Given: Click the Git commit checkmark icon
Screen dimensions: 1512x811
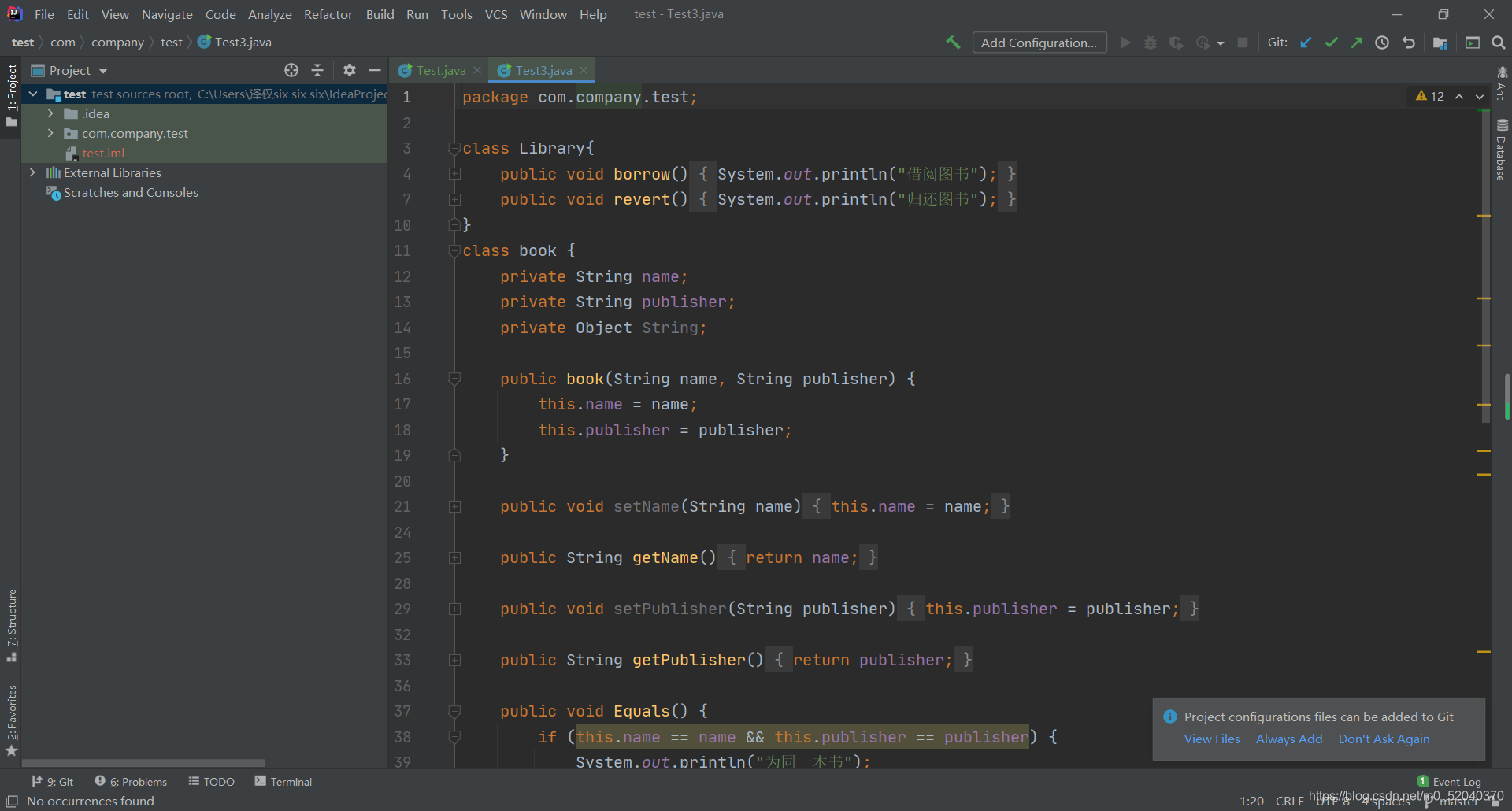Looking at the screenshot, I should [x=1331, y=43].
